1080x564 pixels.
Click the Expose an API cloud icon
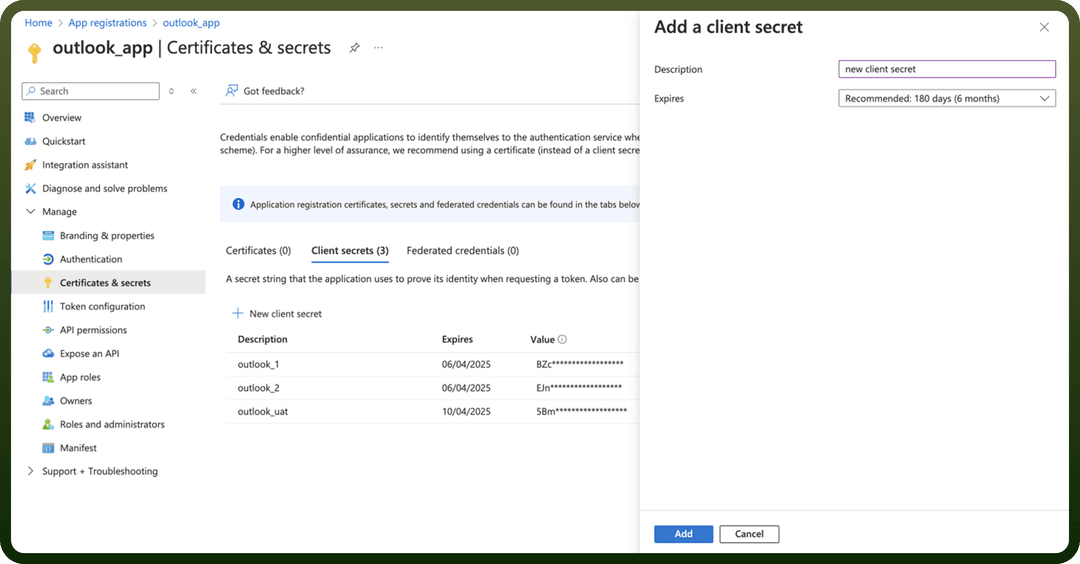tap(48, 353)
